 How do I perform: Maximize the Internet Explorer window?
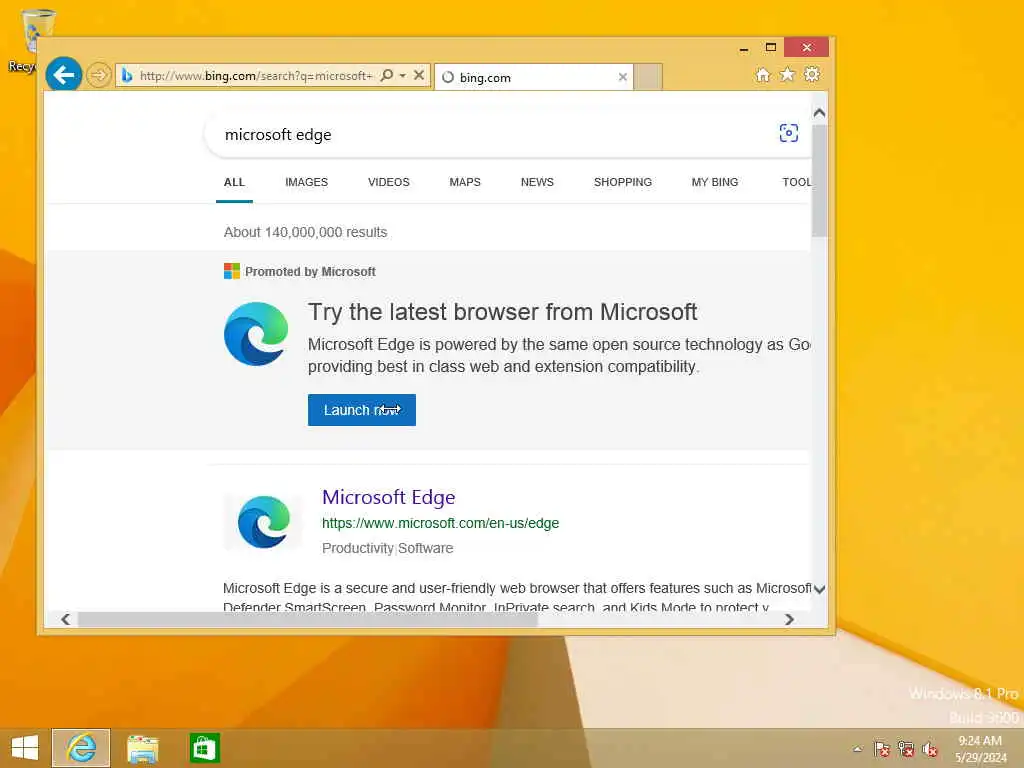(x=771, y=48)
